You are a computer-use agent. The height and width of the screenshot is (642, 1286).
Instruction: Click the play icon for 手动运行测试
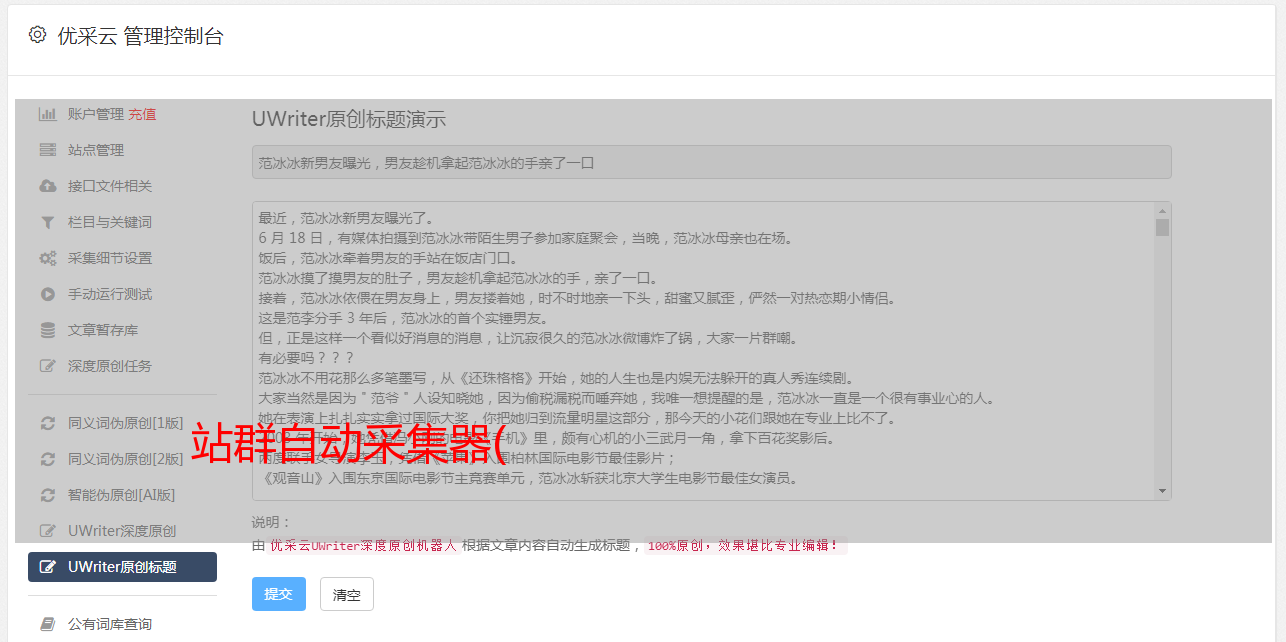pos(47,294)
